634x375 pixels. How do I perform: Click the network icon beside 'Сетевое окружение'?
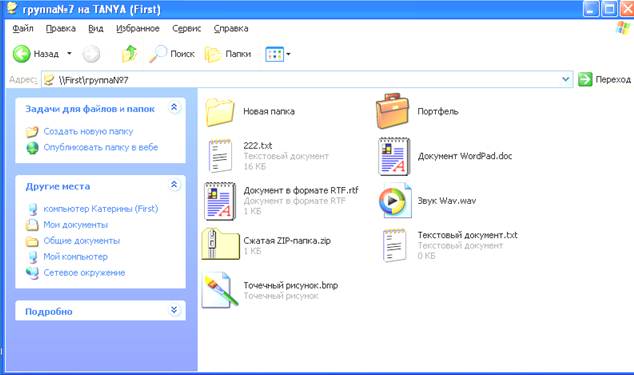[32, 273]
